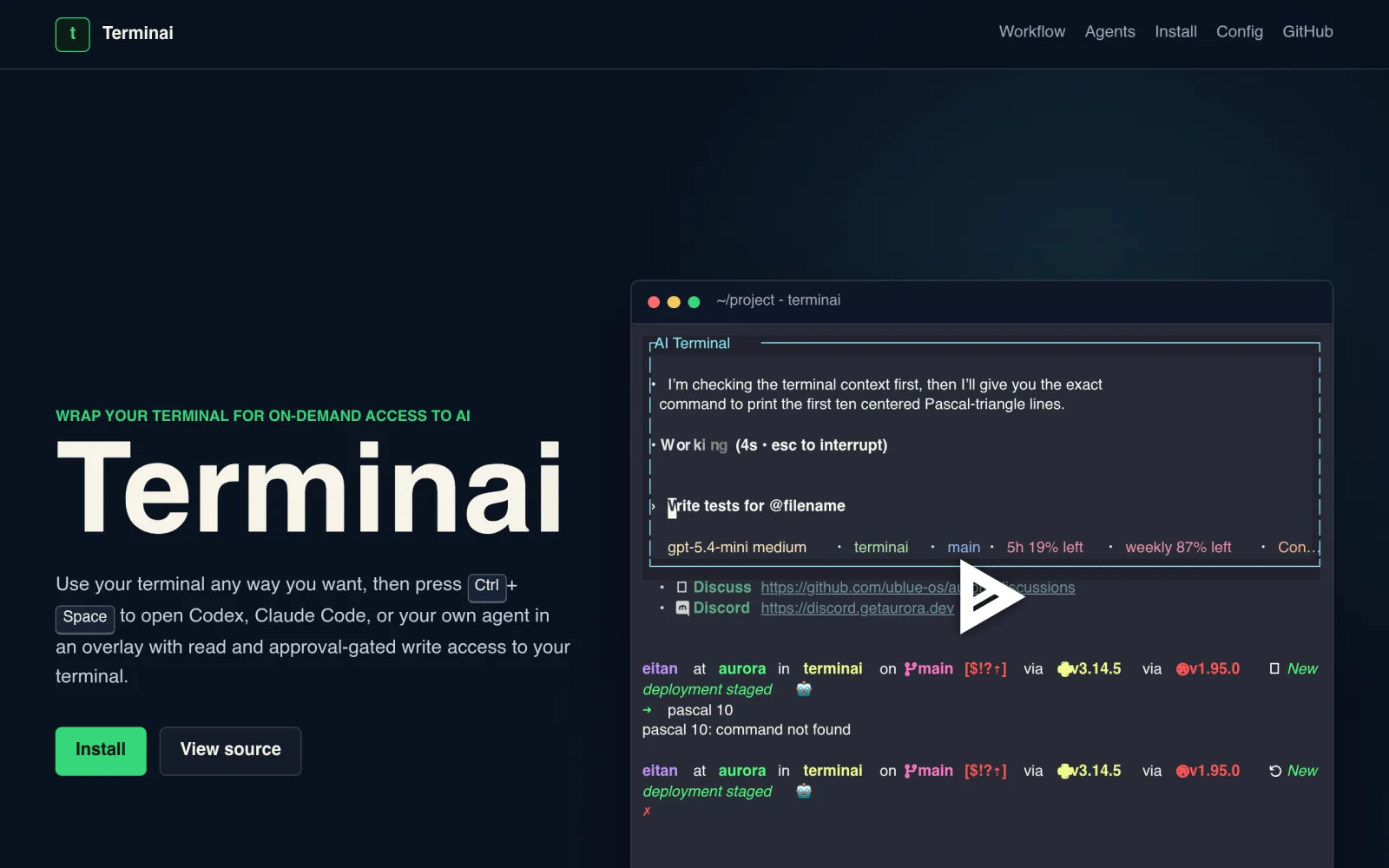Click the 'Write tests for @filename' prompt input
The image size is (1389, 868).
pyautogui.click(x=756, y=506)
